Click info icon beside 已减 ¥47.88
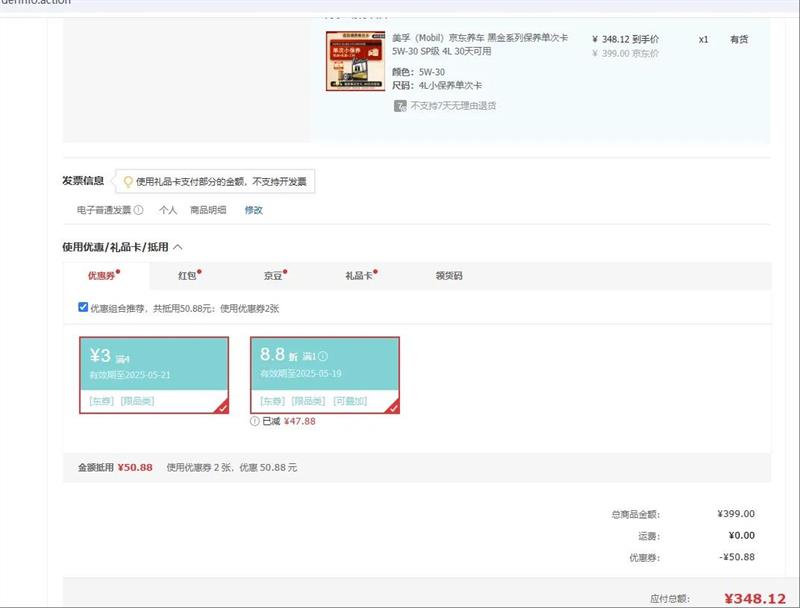Viewport: 800px width, 608px height. coord(255,421)
